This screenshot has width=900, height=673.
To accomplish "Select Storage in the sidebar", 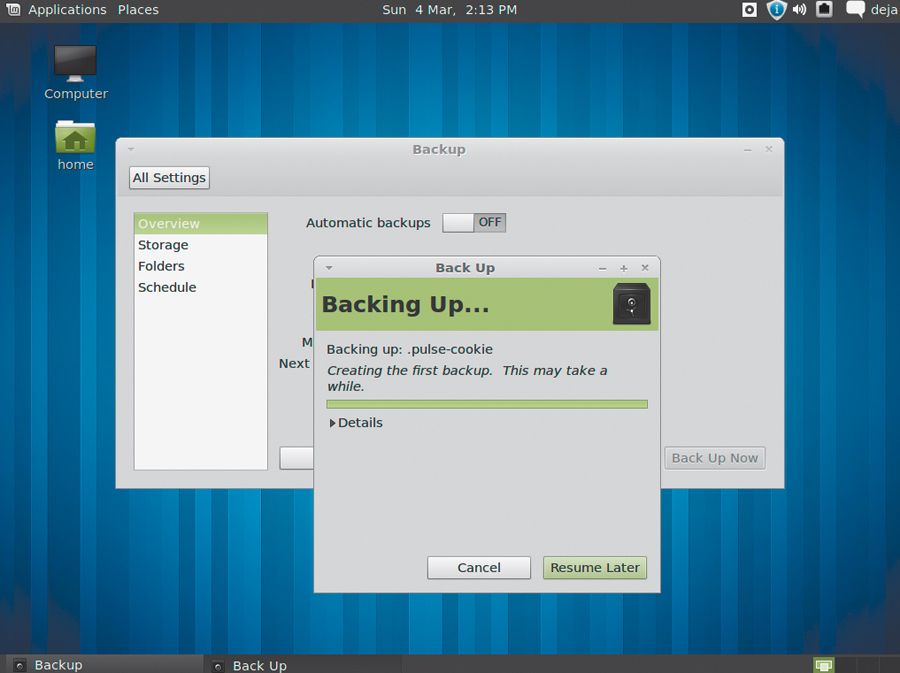I will coord(163,244).
